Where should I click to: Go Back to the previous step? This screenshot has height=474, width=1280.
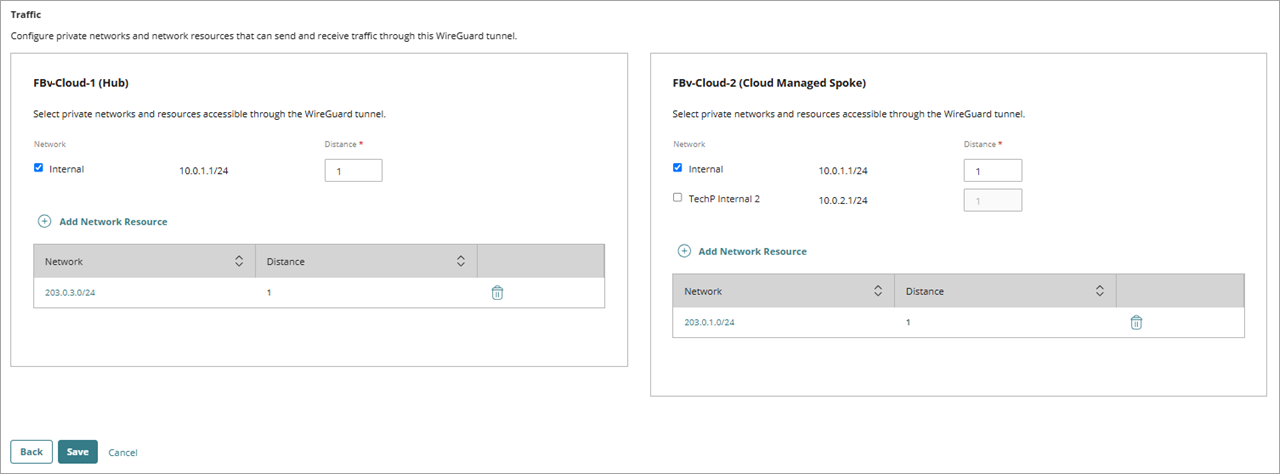point(31,452)
